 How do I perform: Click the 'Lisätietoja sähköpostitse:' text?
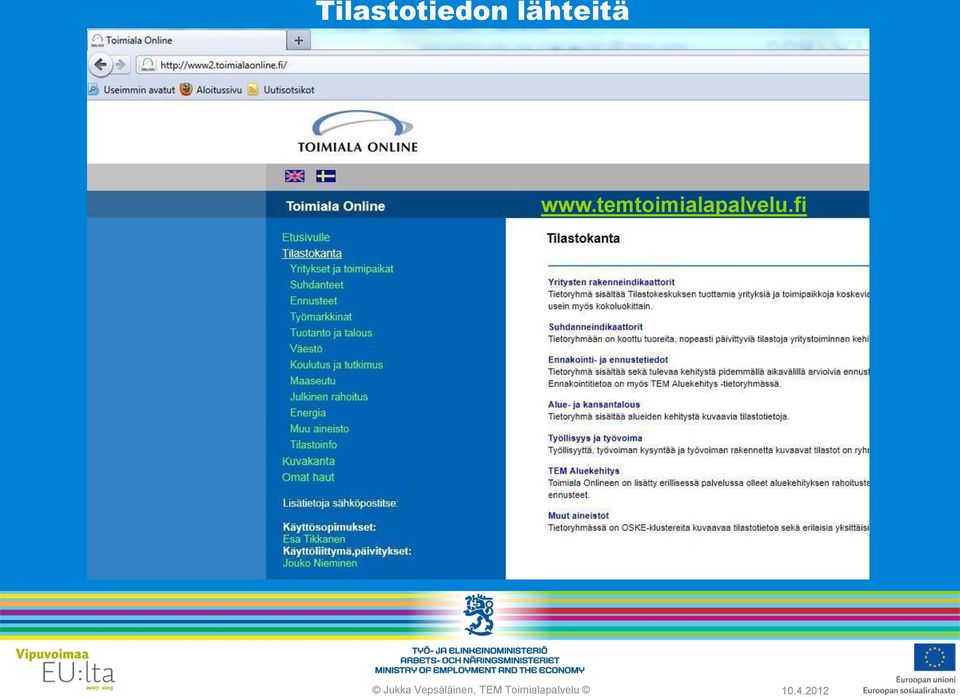(340, 503)
